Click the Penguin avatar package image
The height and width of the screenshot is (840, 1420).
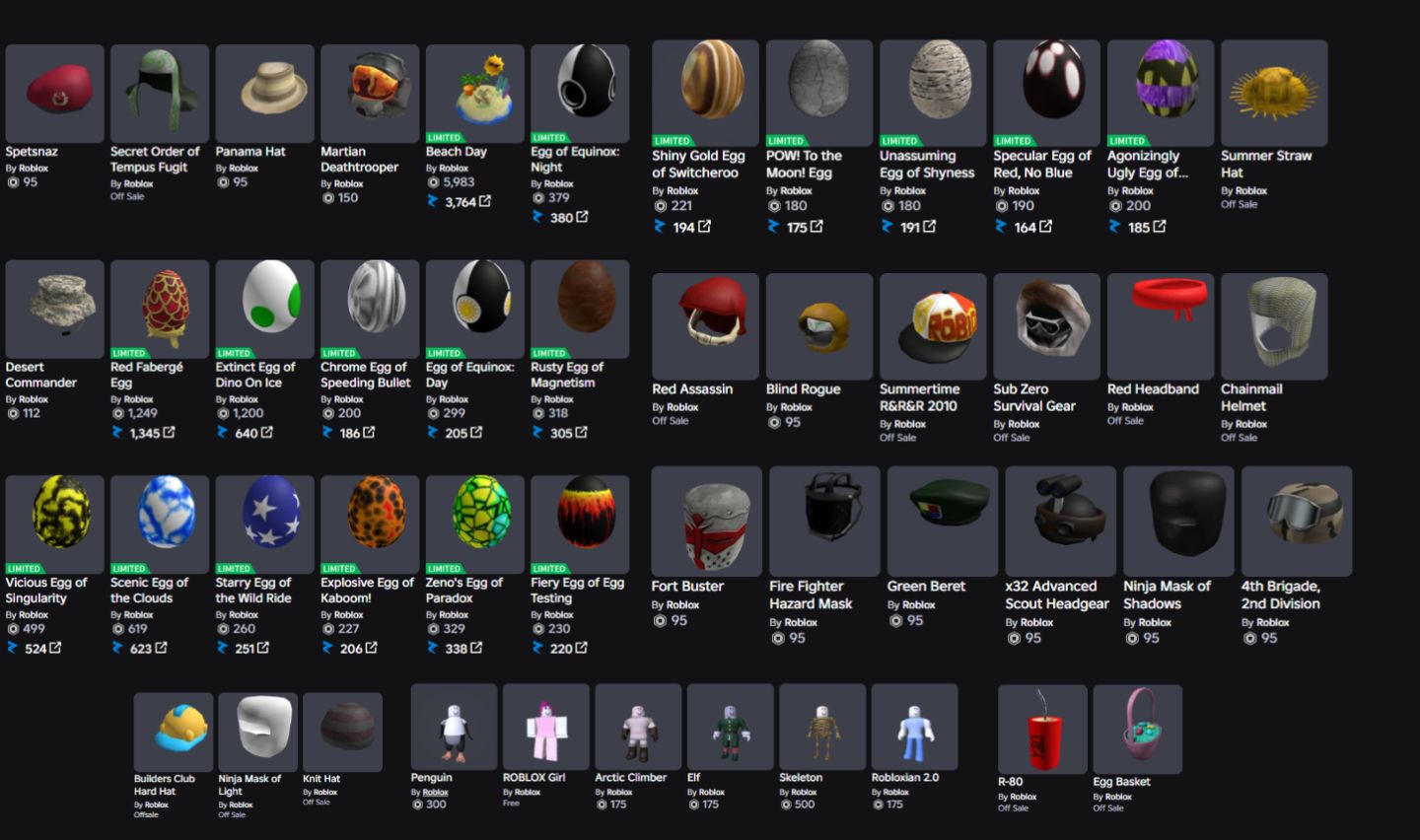[454, 727]
